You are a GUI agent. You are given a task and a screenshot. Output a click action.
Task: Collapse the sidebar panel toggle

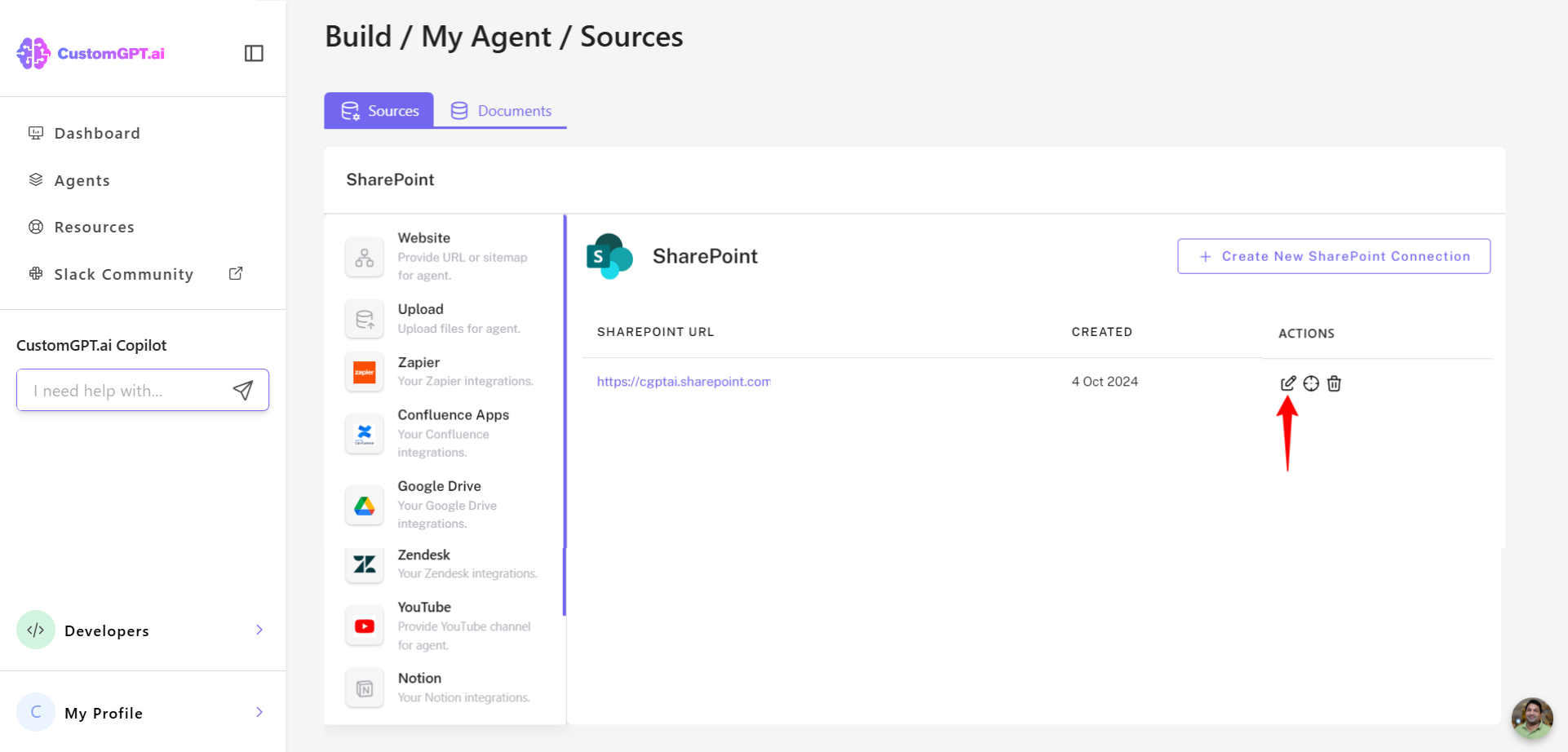254,53
